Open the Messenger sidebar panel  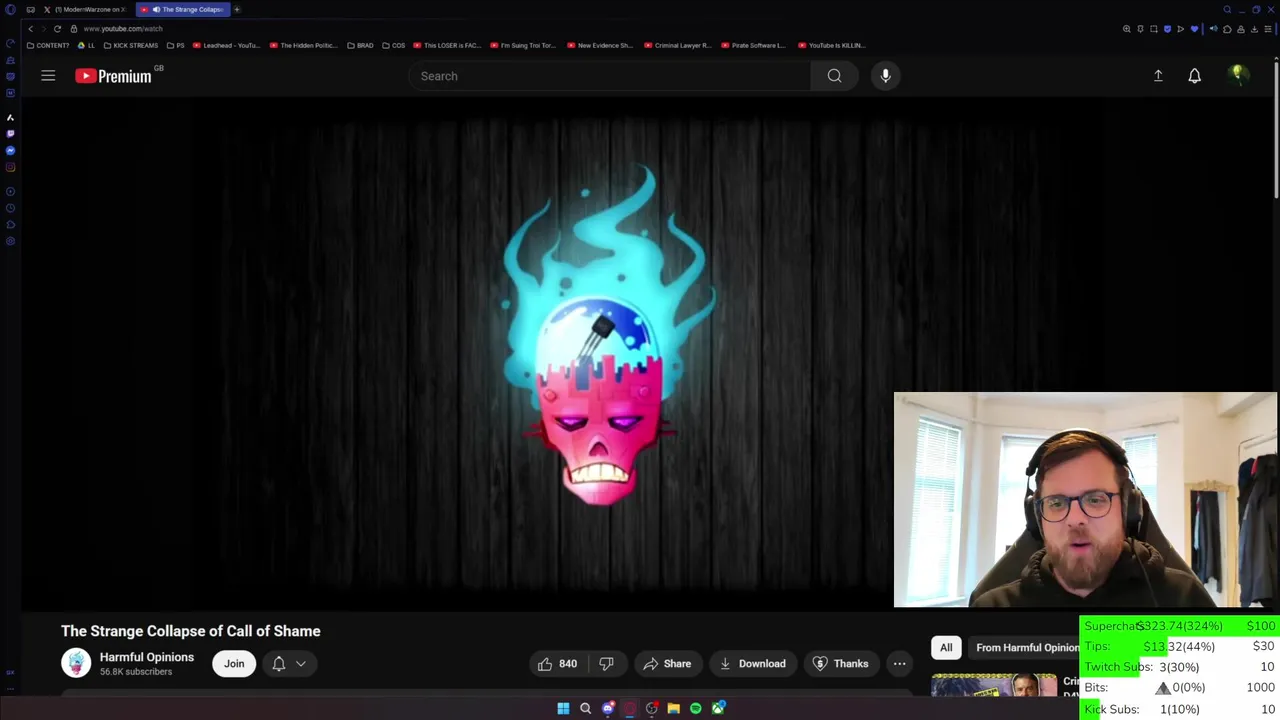pyautogui.click(x=10, y=150)
